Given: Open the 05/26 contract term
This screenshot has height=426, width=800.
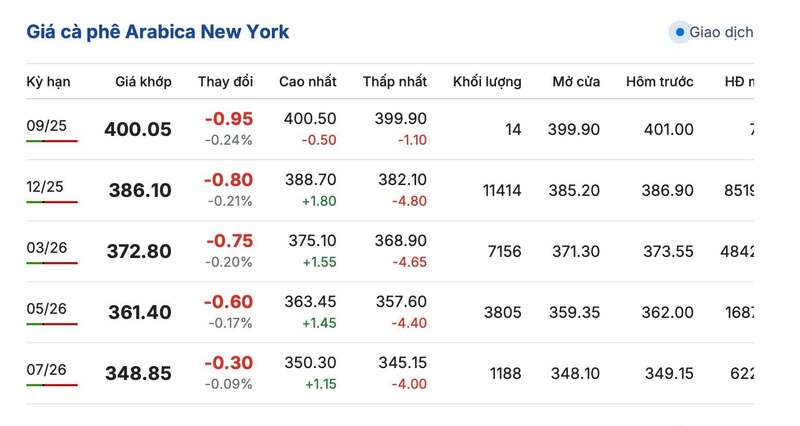Looking at the screenshot, I should coord(47,308).
